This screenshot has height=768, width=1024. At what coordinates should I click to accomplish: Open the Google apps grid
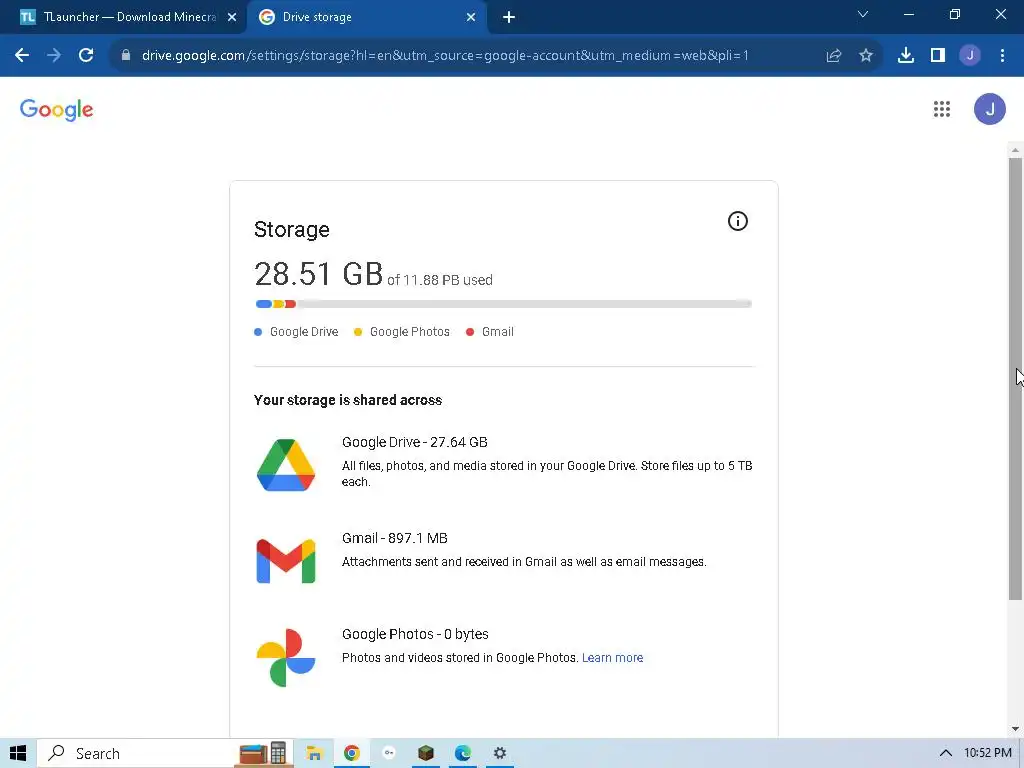pos(942,109)
